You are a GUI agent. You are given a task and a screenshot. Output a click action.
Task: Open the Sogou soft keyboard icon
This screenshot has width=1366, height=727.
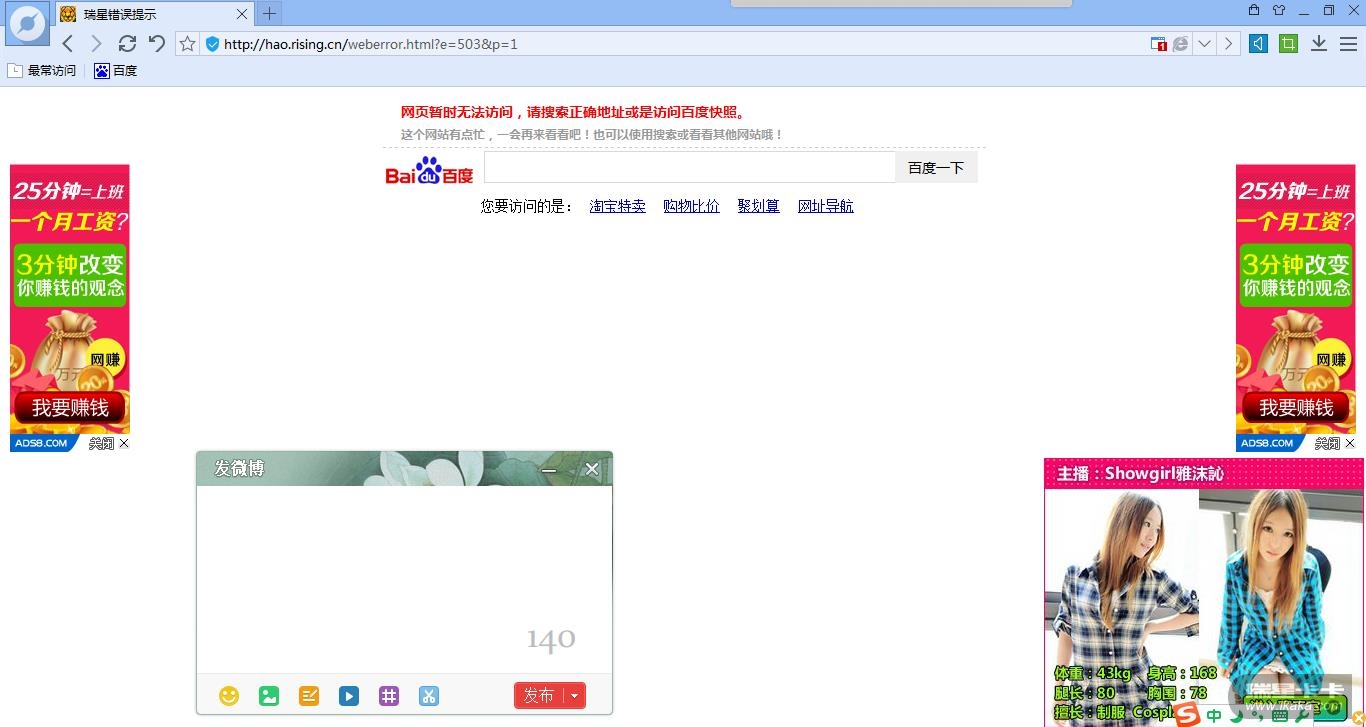[x=1280, y=716]
